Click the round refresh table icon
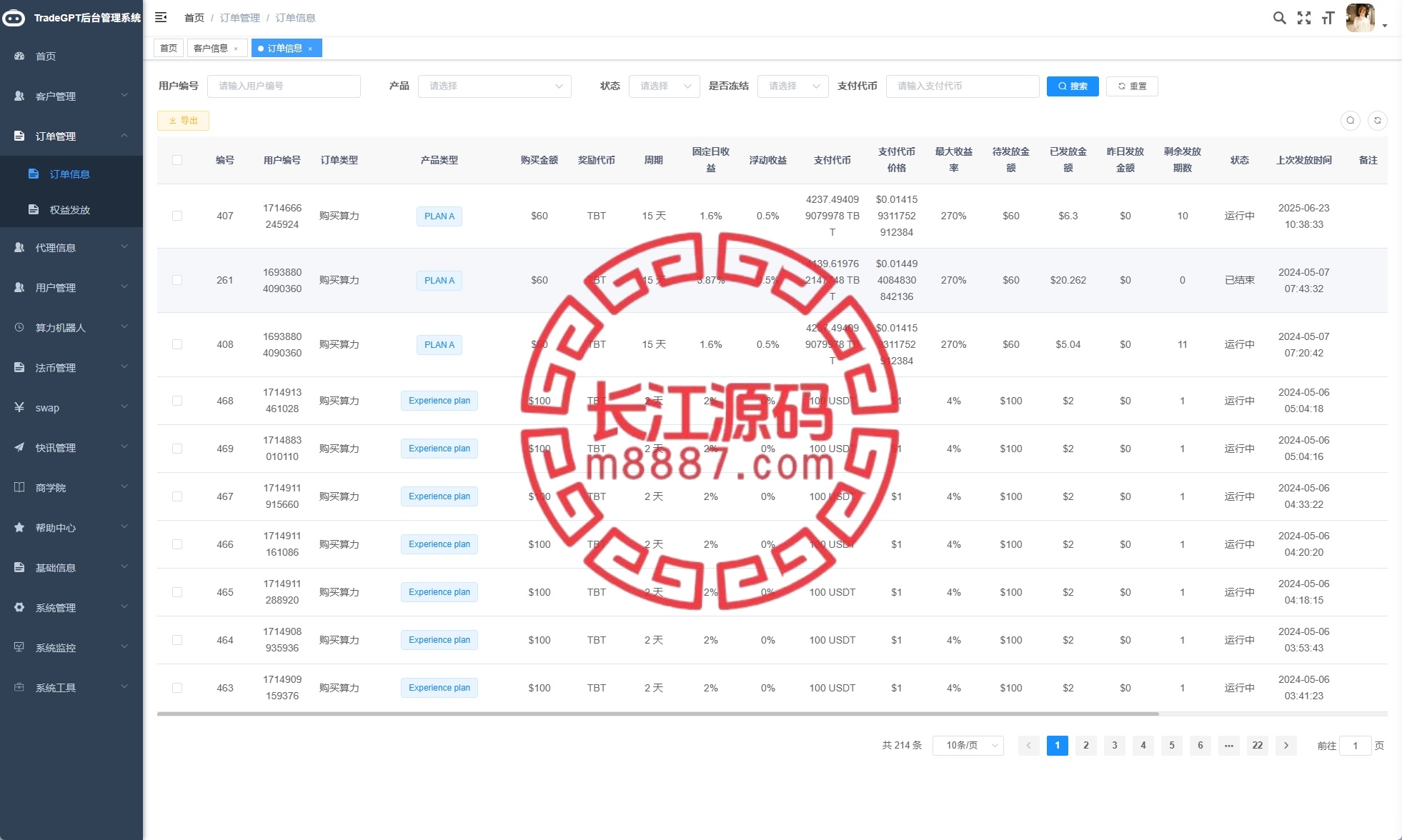This screenshot has width=1402, height=840. 1378,121
